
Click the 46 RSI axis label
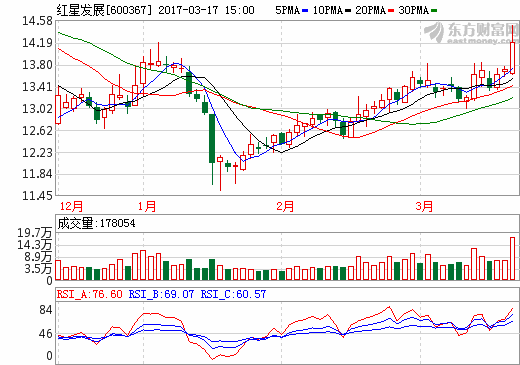click(46, 334)
